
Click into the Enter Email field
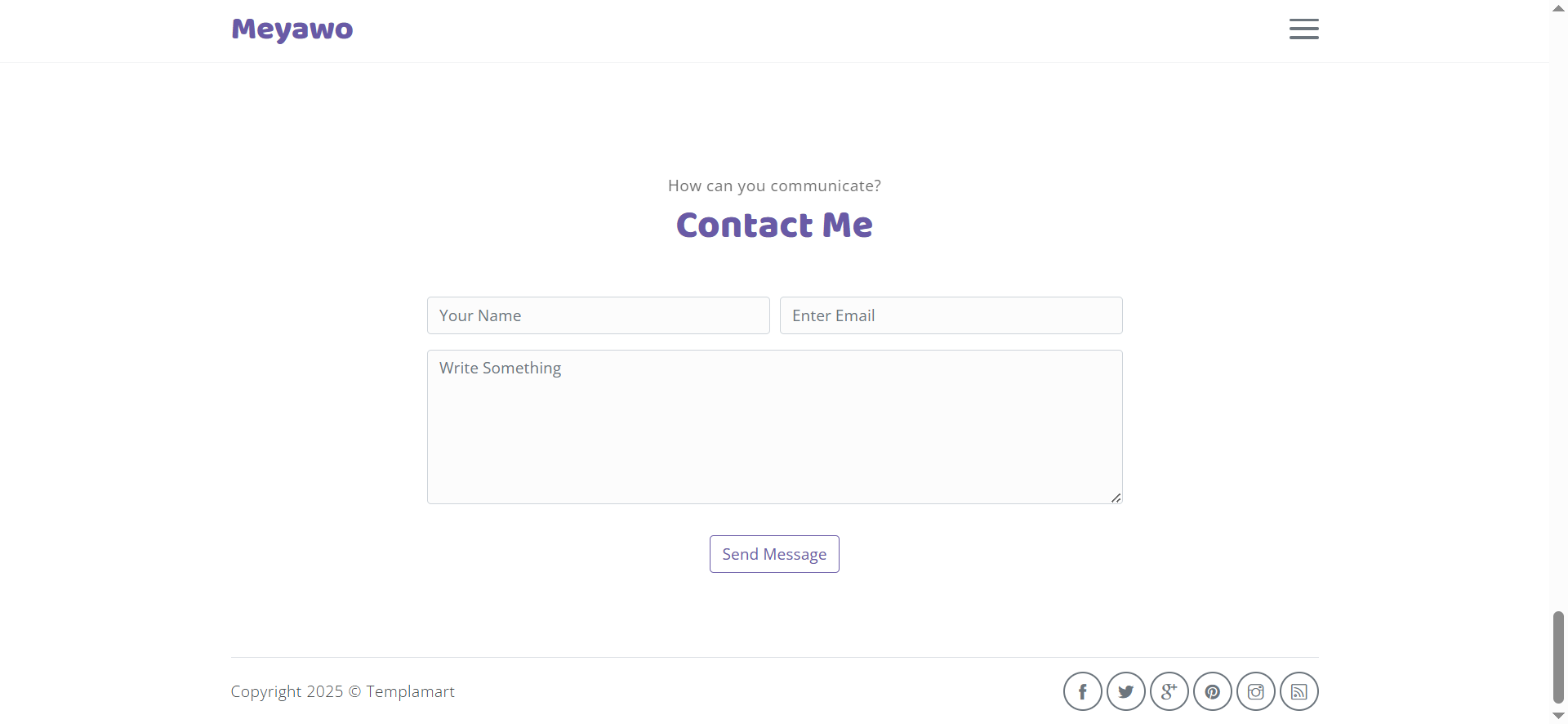pyautogui.click(x=951, y=315)
